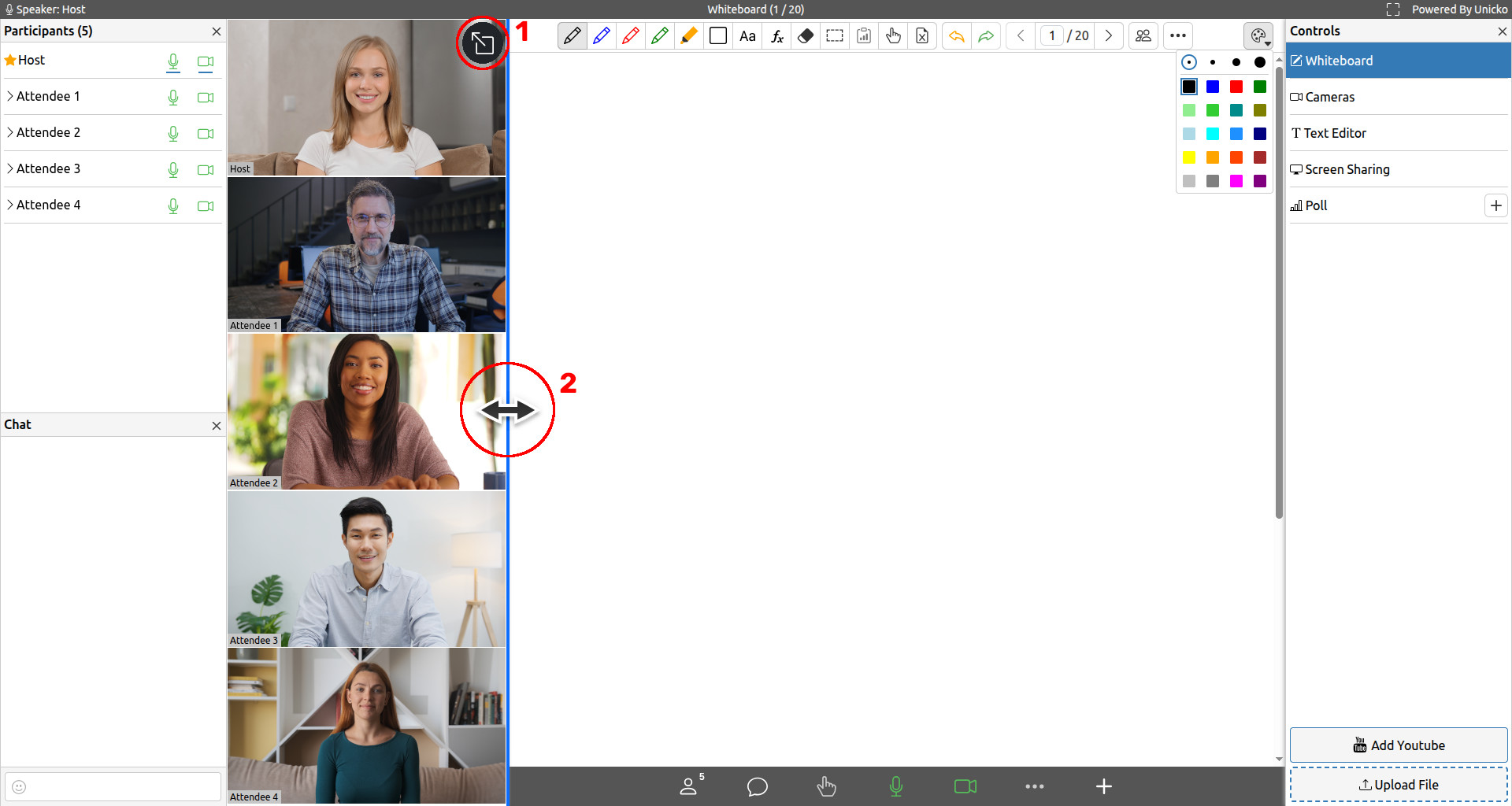This screenshot has height=806, width=1512.
Task: Open the Screen Sharing control
Action: (1399, 169)
